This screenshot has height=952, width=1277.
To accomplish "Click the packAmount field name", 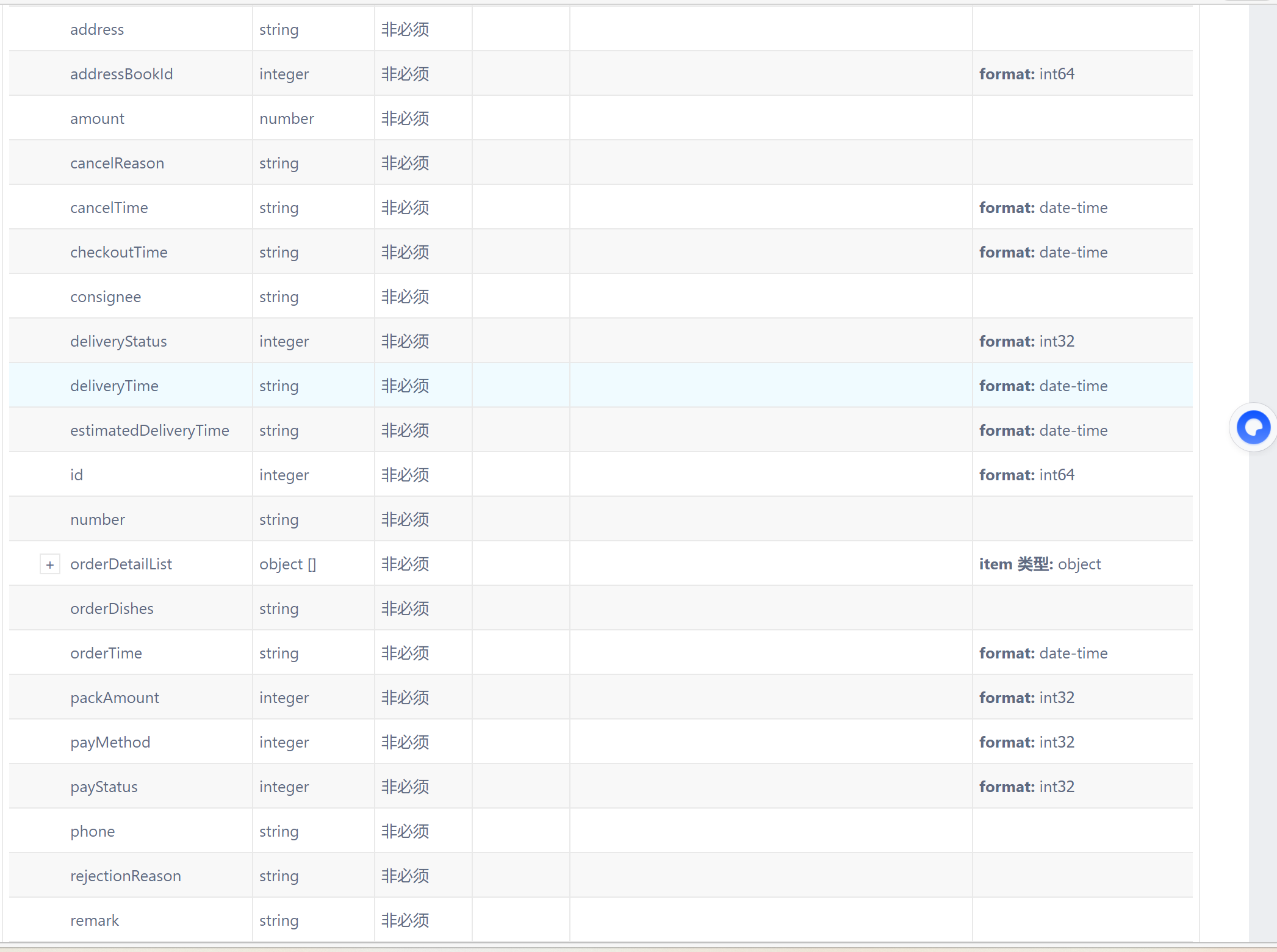I will (x=115, y=698).
